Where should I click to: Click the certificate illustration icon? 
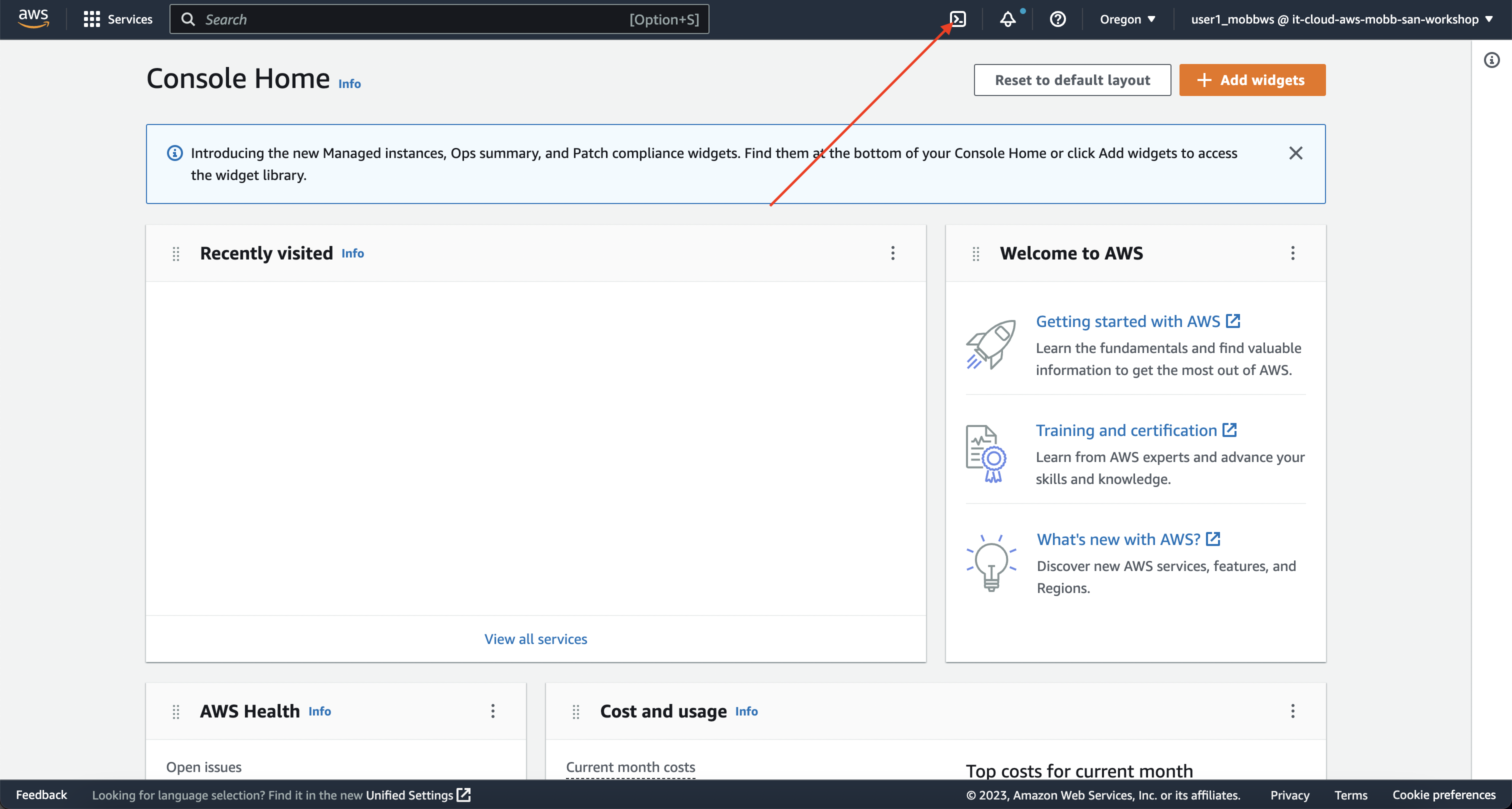coord(986,454)
